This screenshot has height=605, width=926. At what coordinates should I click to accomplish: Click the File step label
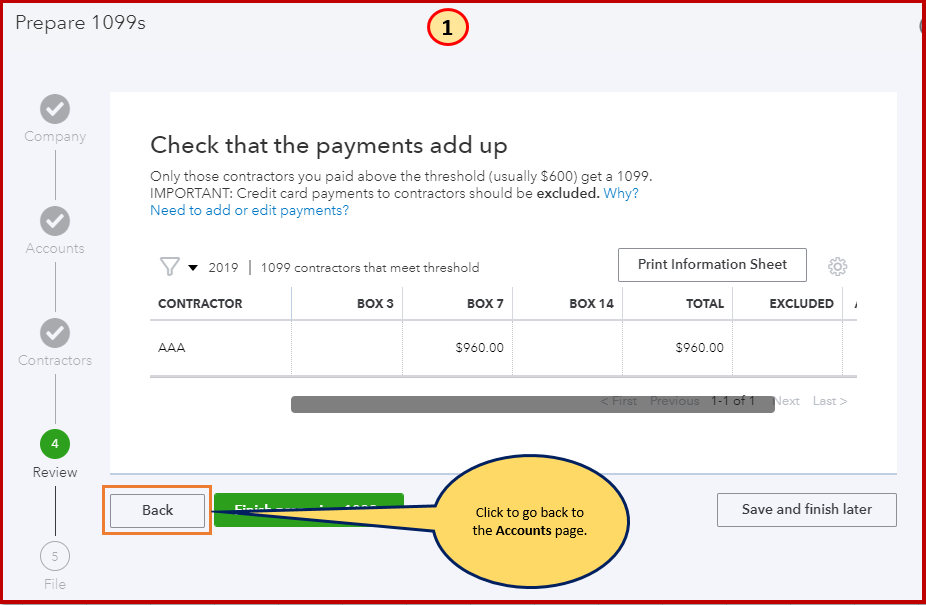click(x=55, y=584)
